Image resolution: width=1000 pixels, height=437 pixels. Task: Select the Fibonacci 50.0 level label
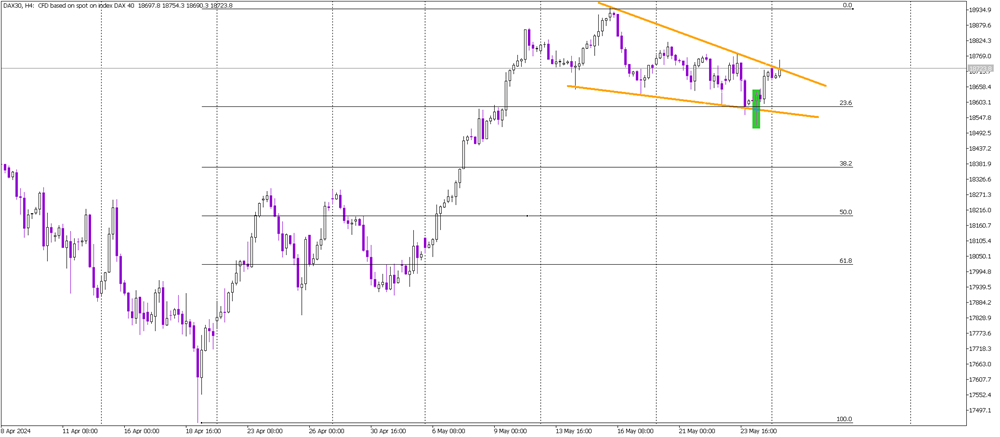[847, 212]
